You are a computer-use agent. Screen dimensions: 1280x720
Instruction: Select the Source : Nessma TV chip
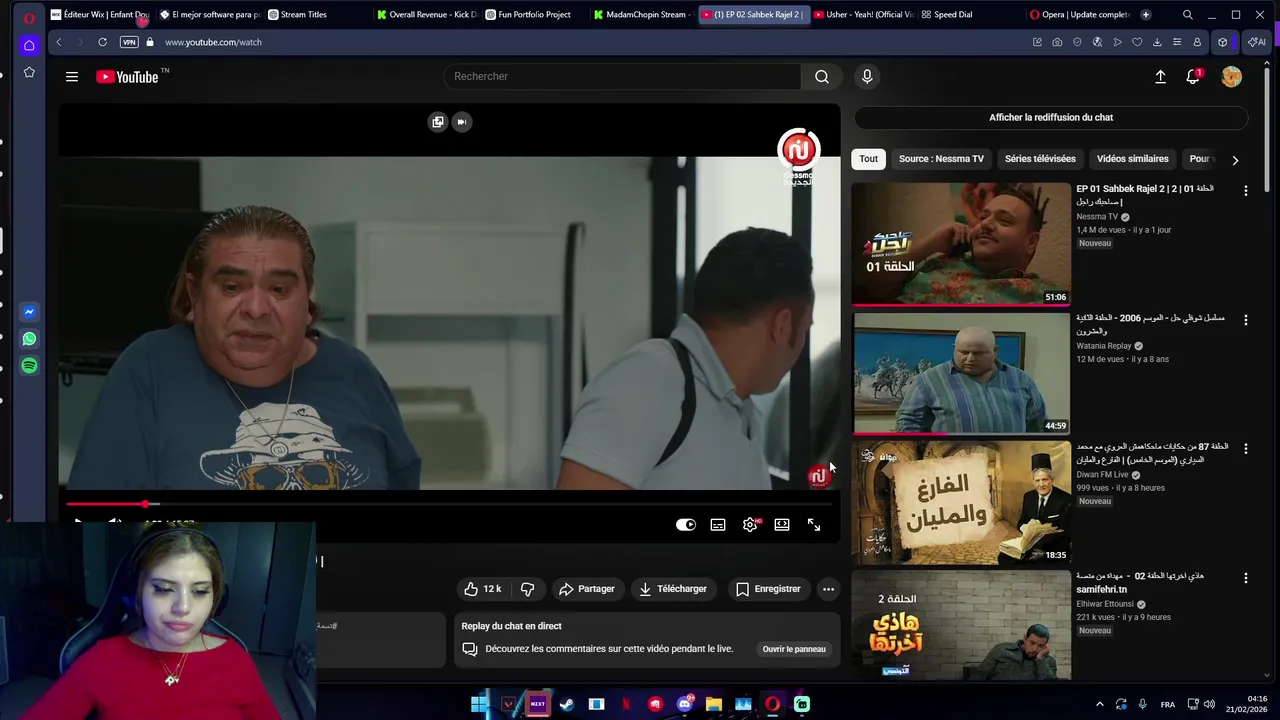coord(941,159)
